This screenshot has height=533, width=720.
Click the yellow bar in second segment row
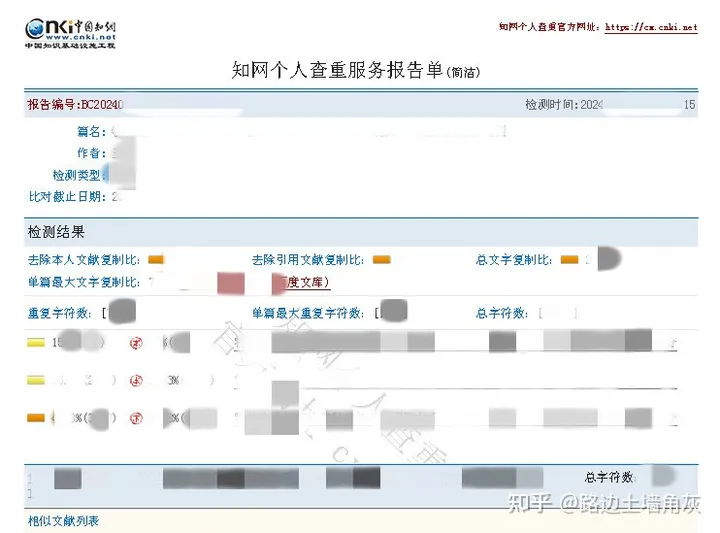point(36,380)
